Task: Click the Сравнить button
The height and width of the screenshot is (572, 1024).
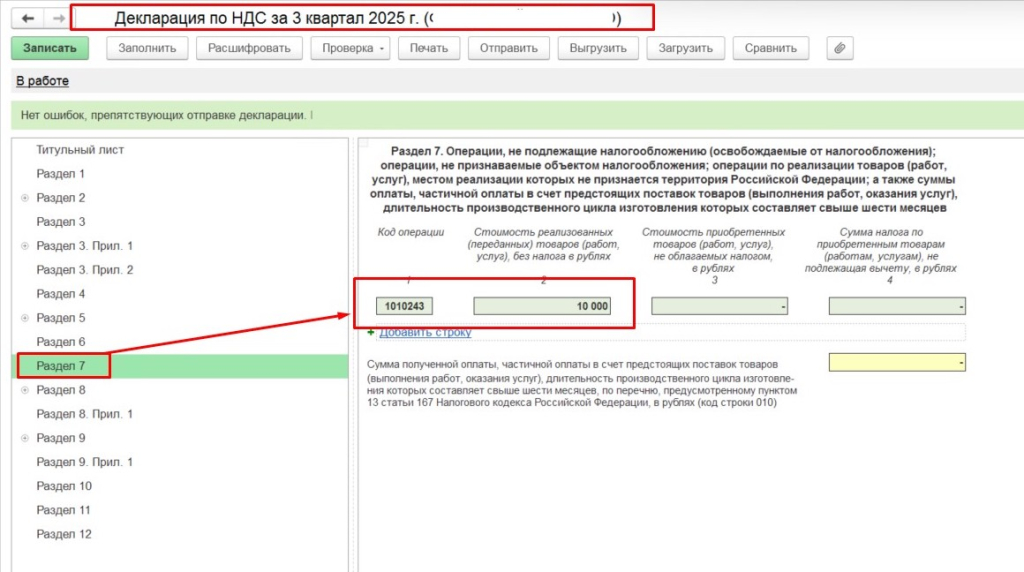Action: pyautogui.click(x=771, y=48)
